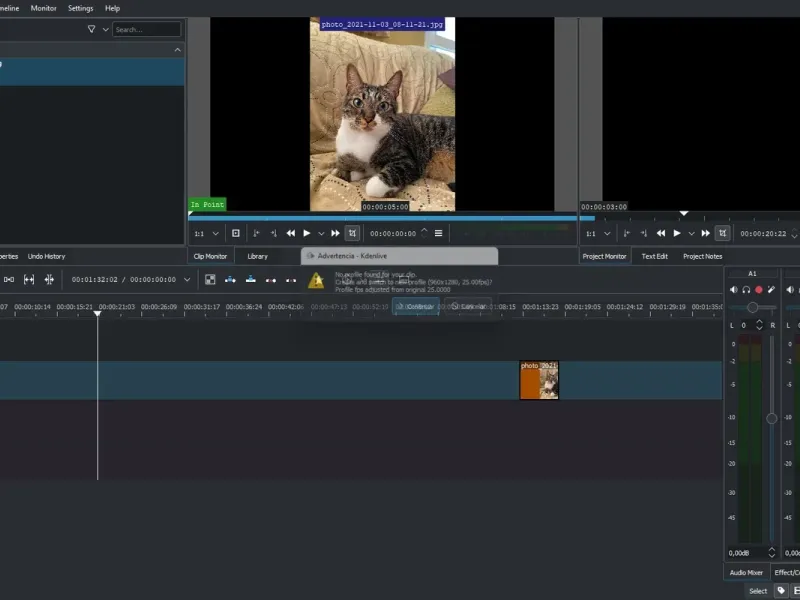Toggle project monitor crop/edit mode icon

pos(722,233)
